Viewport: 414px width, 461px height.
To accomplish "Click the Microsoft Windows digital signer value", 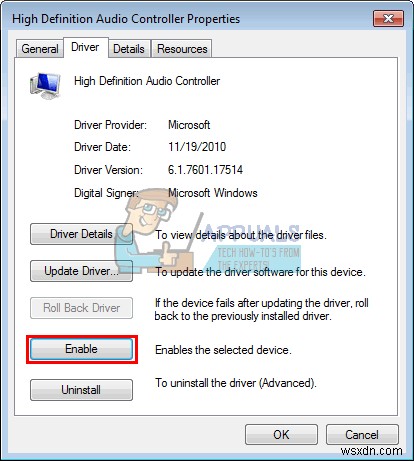I will 213,193.
